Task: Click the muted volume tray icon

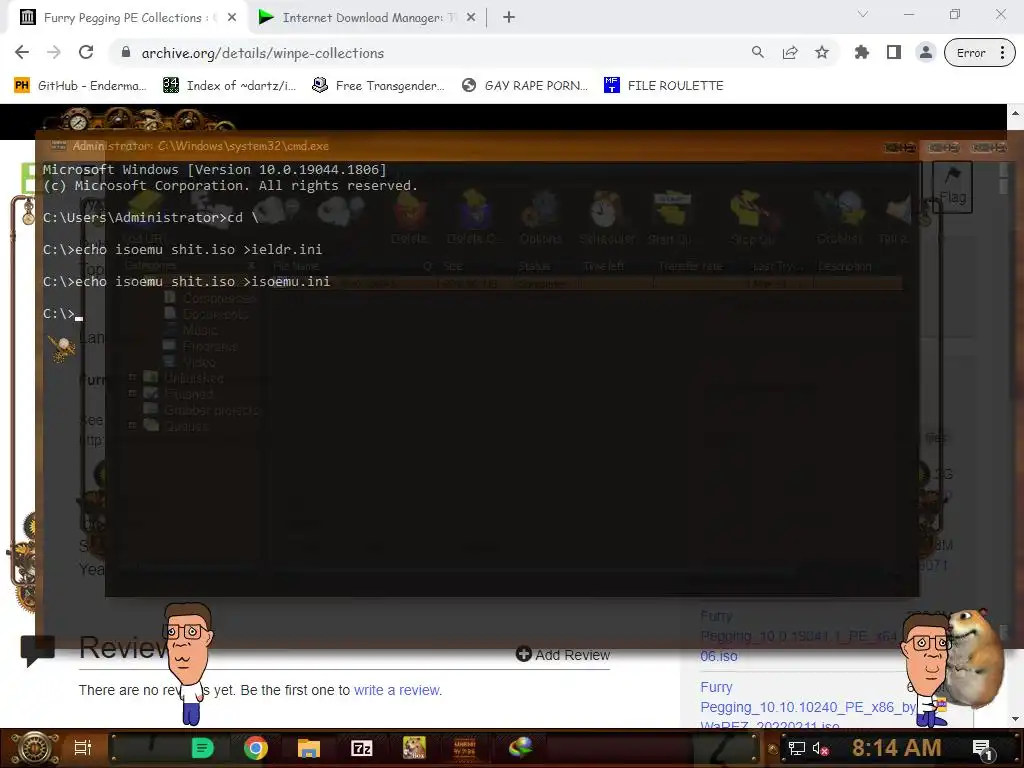Action: (820, 748)
